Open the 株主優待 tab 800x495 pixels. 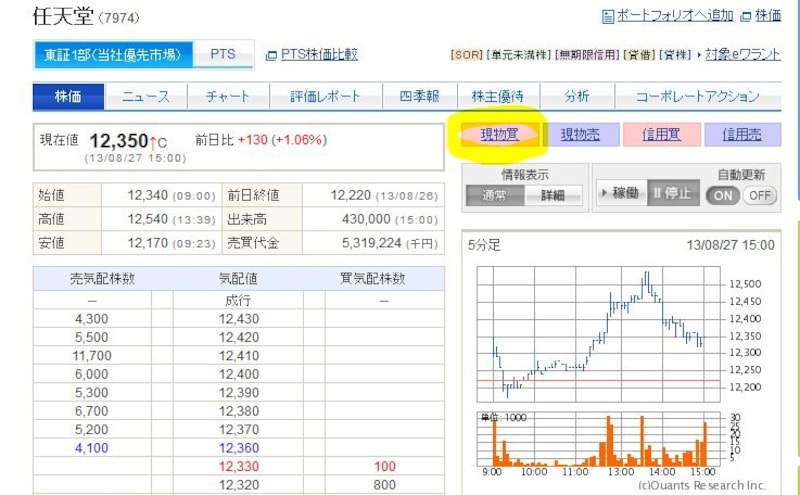point(498,96)
